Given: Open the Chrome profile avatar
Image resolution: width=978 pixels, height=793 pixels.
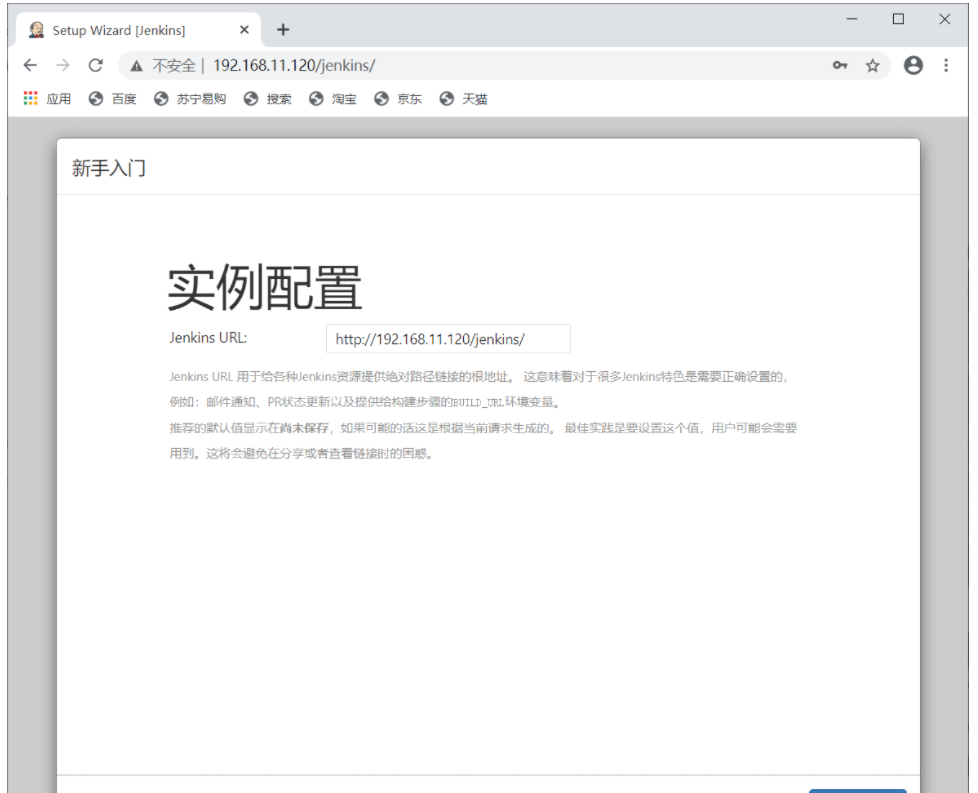Looking at the screenshot, I should pyautogui.click(x=913, y=65).
